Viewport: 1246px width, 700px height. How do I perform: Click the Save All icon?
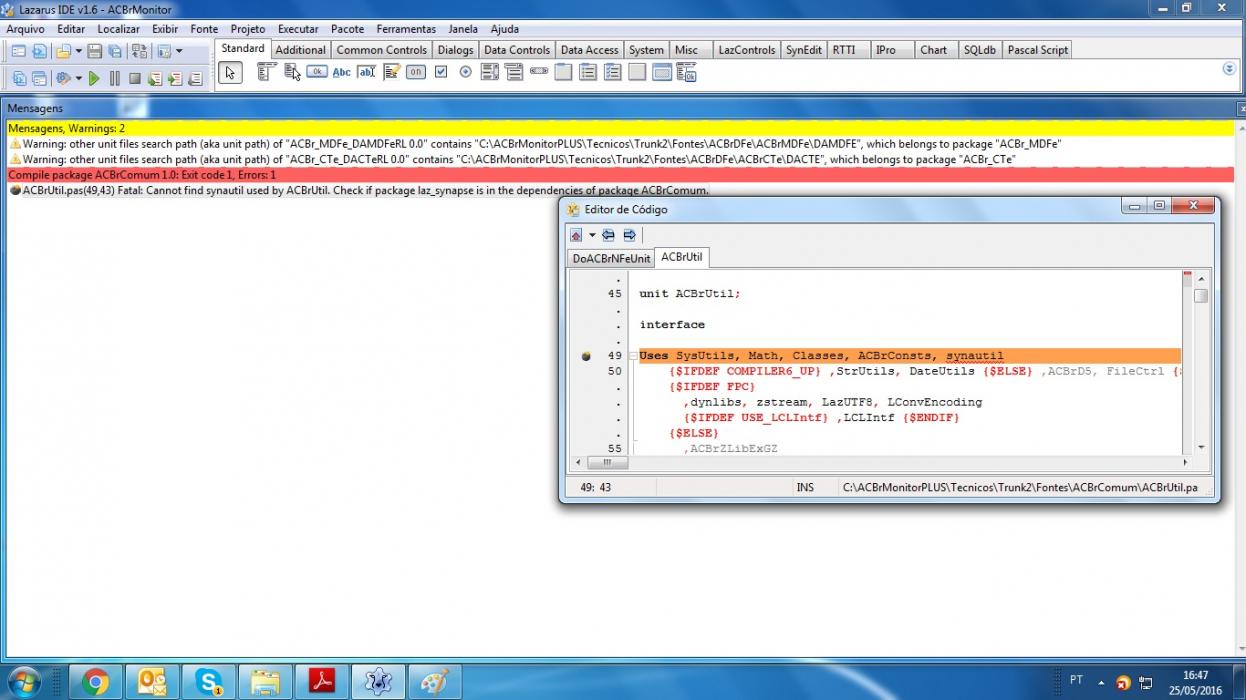pyautogui.click(x=116, y=51)
